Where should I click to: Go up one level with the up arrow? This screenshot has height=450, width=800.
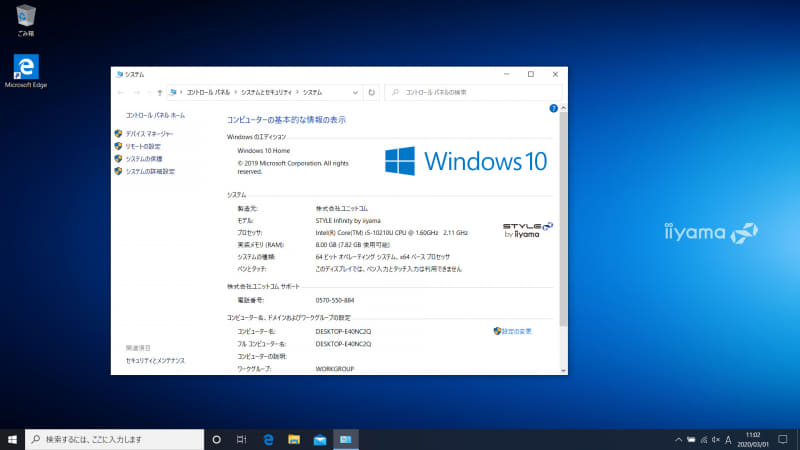pos(160,92)
